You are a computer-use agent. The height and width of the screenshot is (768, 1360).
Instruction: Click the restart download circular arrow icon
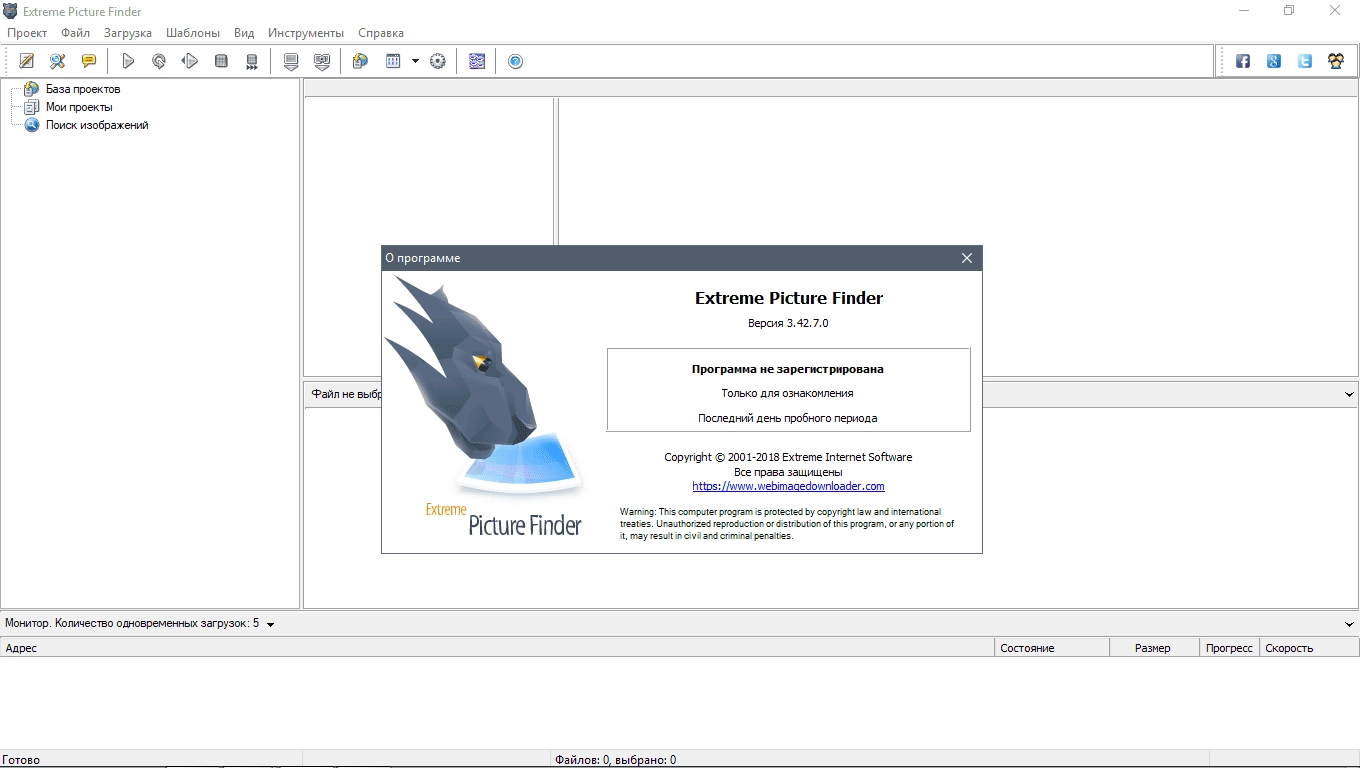[x=159, y=61]
